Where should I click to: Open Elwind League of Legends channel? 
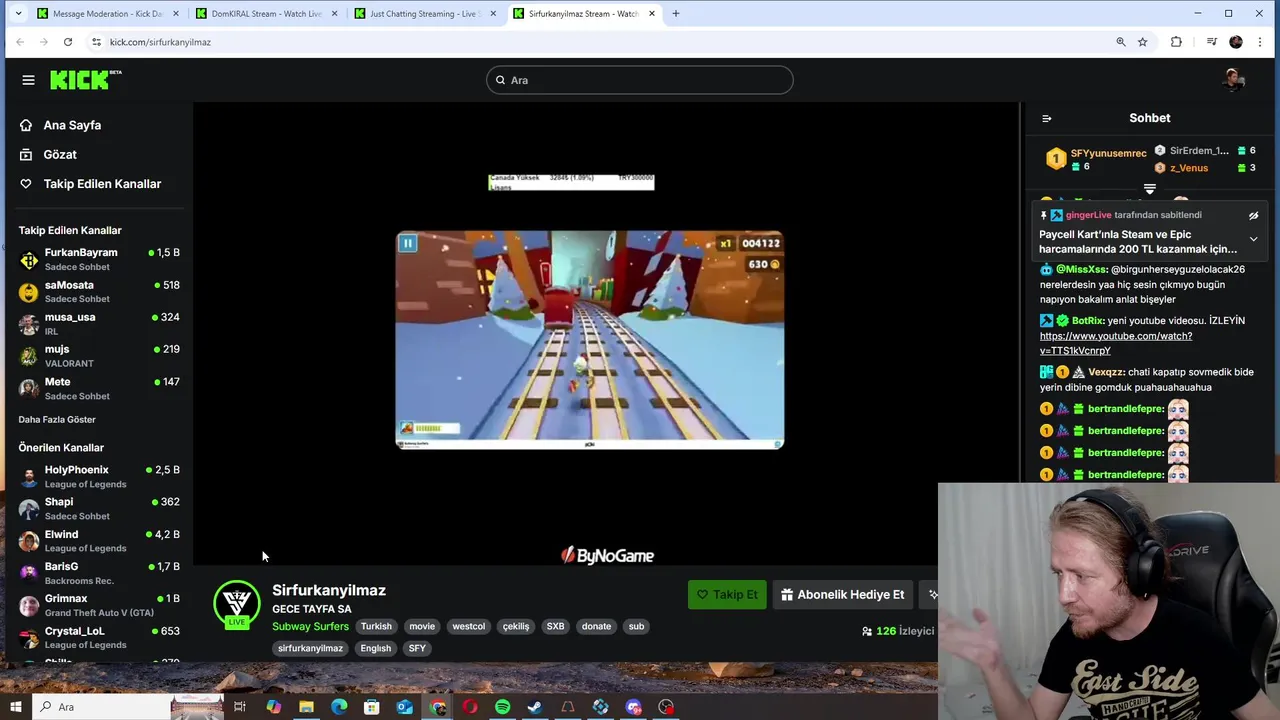[x=97, y=540]
